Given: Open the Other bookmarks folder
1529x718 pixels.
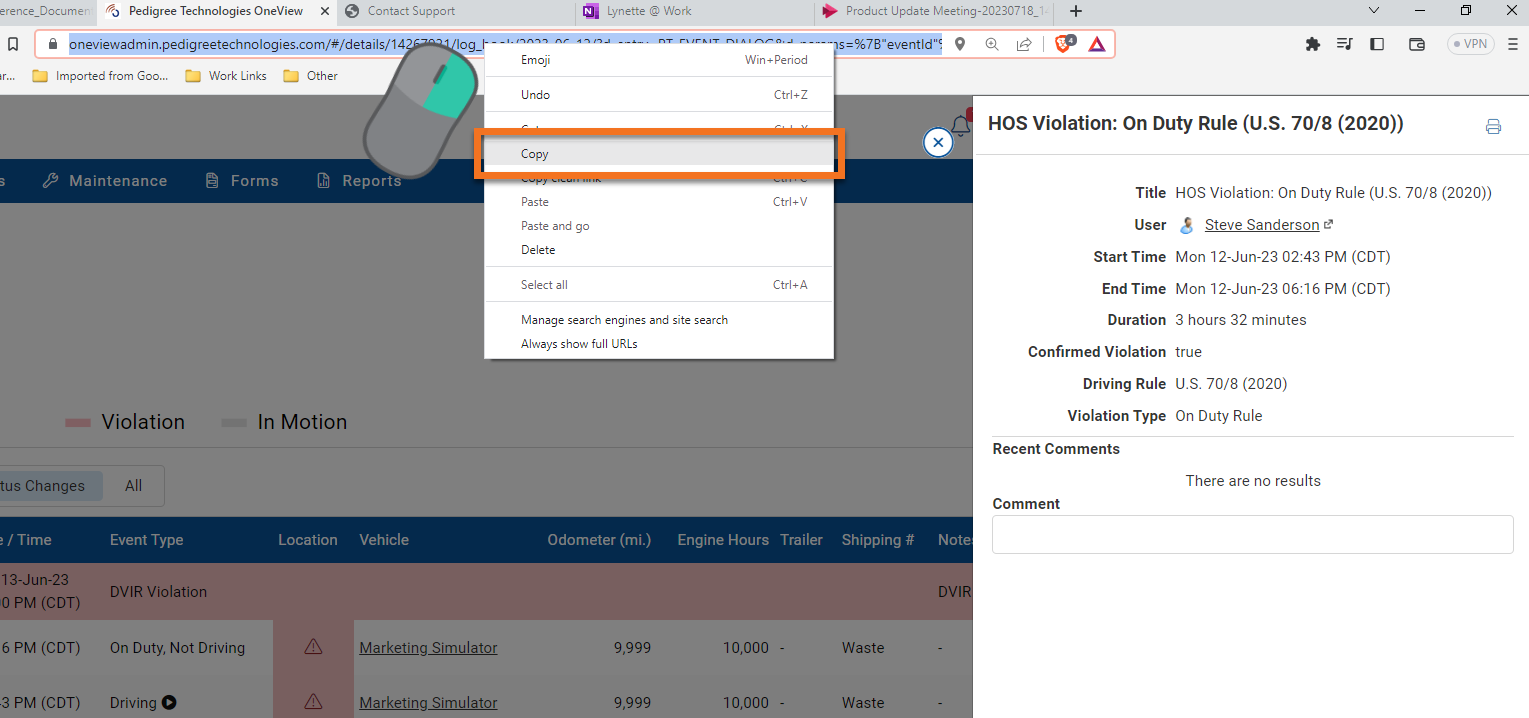Looking at the screenshot, I should [310, 76].
